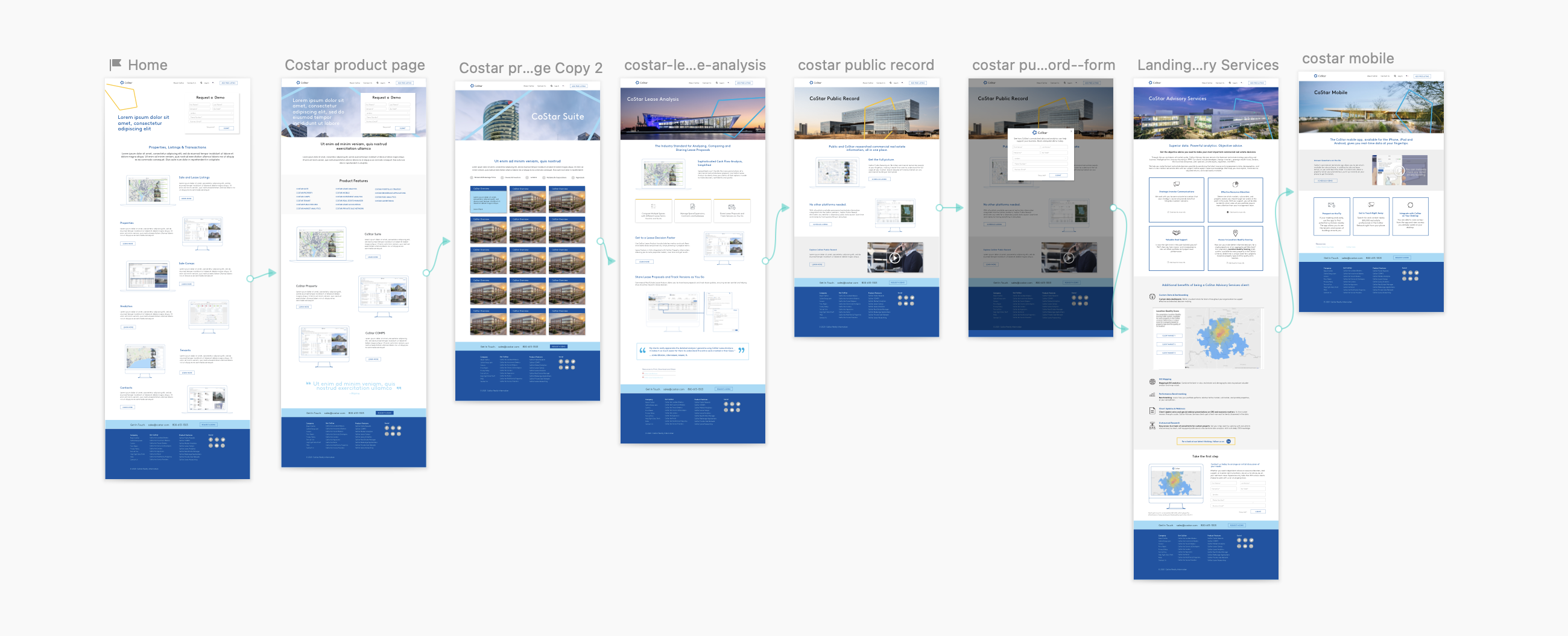Click the header CoStar logo on costar public record
This screenshot has height=636, width=1568.
[x=815, y=83]
